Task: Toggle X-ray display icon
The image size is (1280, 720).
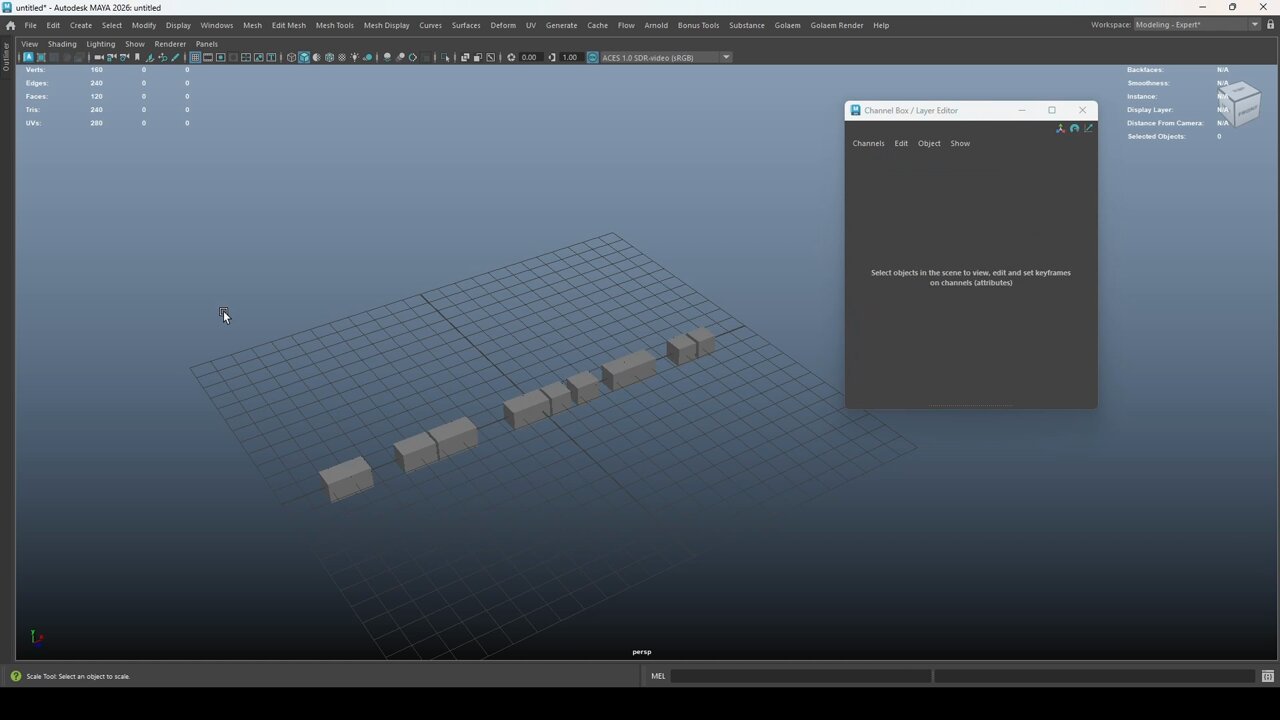Action: (x=465, y=57)
